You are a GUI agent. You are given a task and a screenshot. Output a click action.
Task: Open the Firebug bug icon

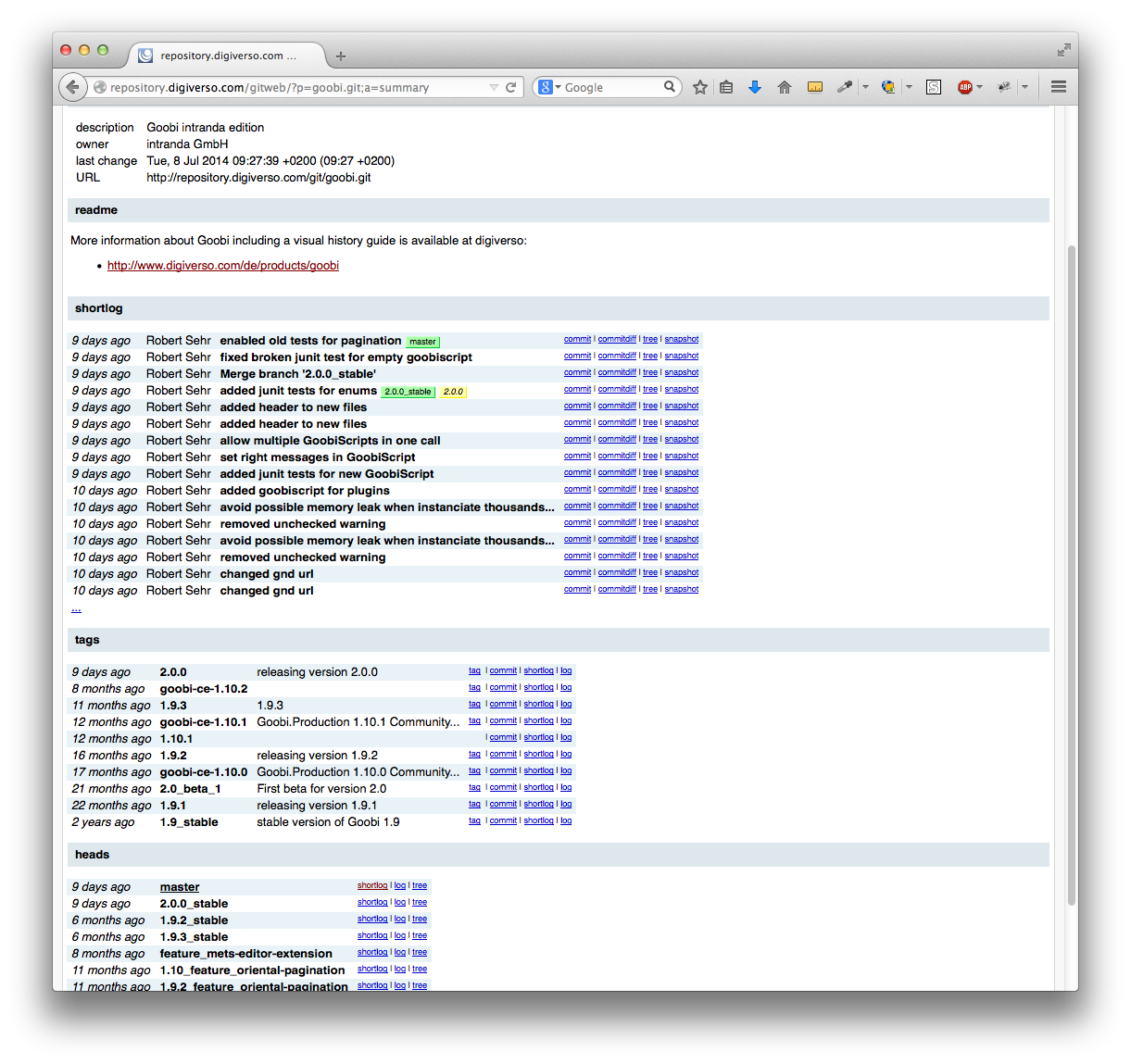(1004, 87)
